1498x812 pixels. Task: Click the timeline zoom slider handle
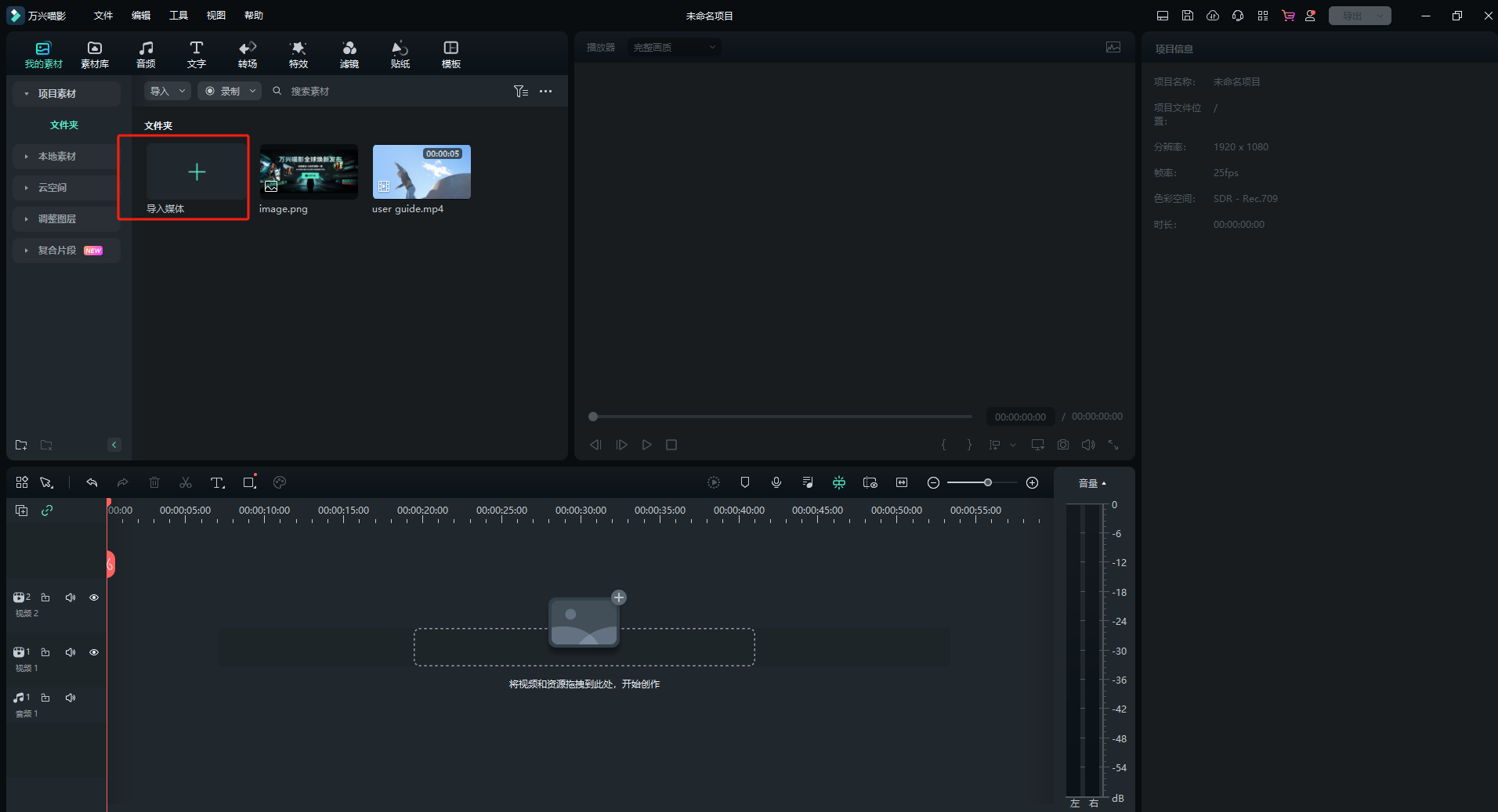pos(988,483)
